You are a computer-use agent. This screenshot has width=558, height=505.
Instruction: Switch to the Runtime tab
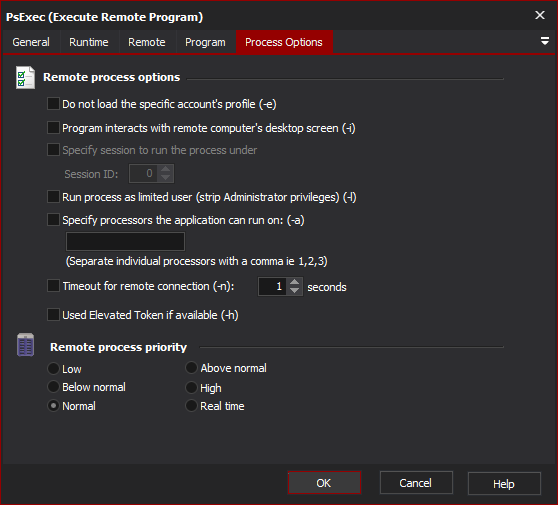click(x=89, y=42)
